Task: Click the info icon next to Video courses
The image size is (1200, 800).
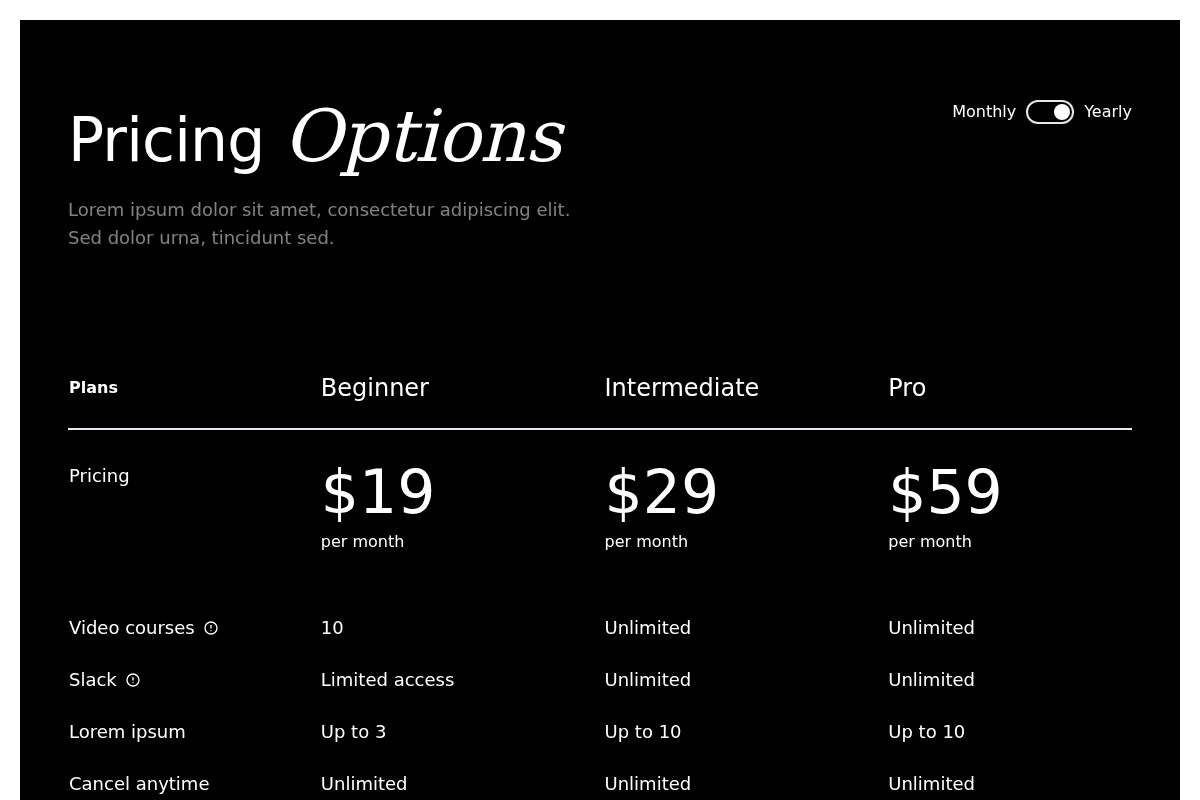Action: [x=211, y=628]
